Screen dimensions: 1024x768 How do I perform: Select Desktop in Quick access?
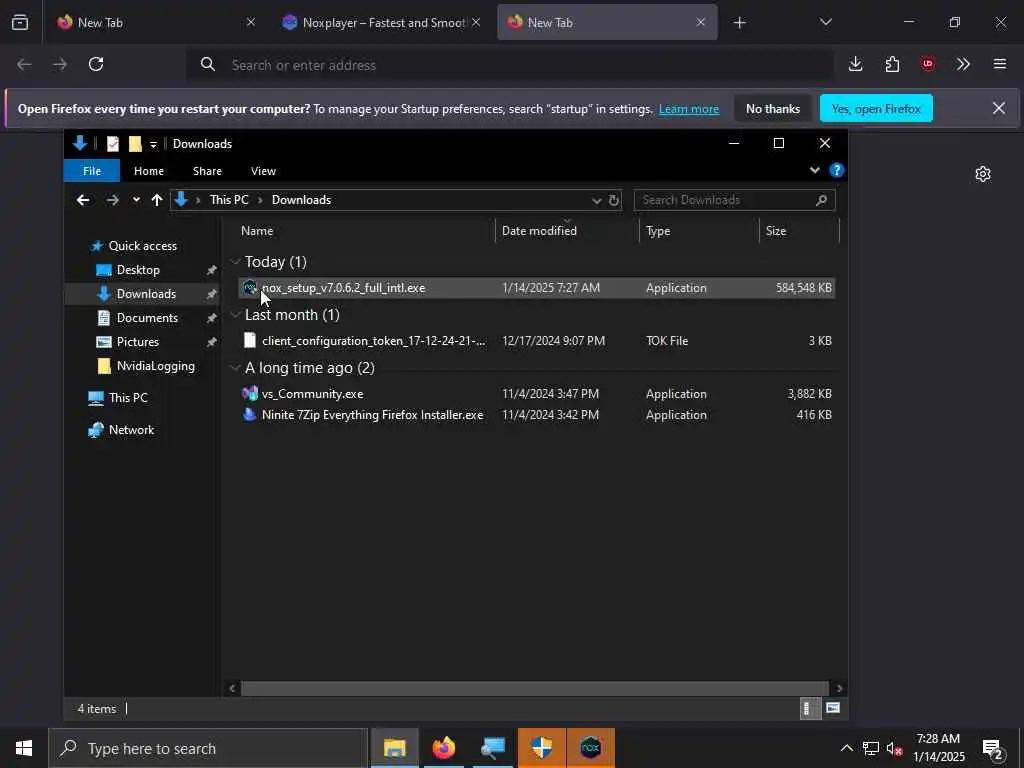(138, 270)
